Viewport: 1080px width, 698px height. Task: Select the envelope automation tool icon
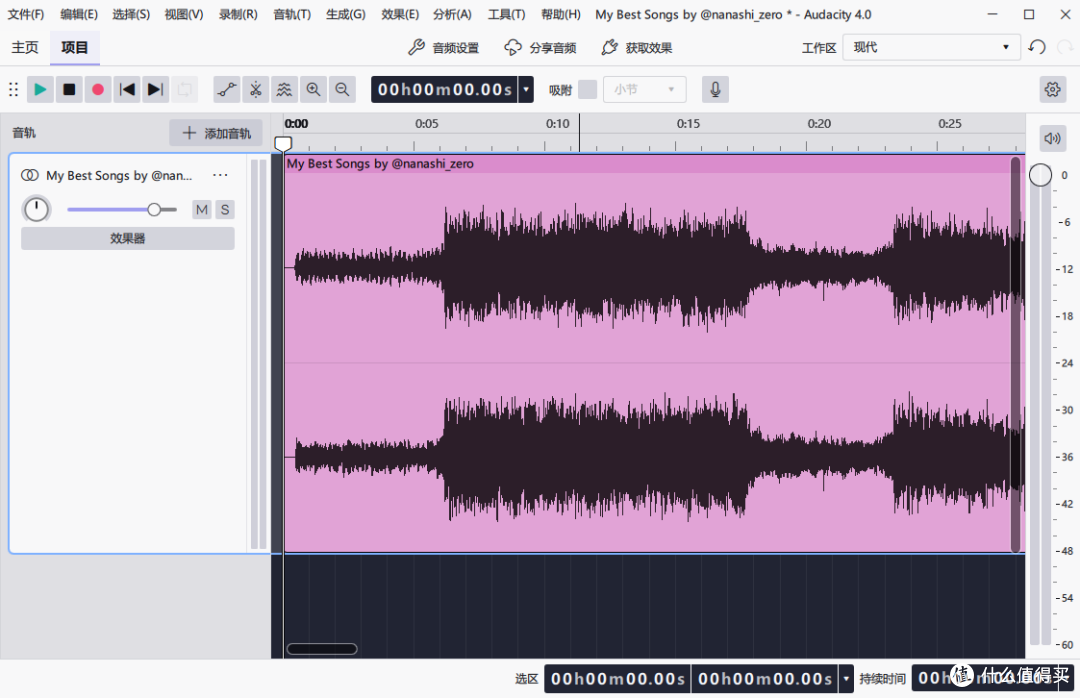(x=227, y=90)
